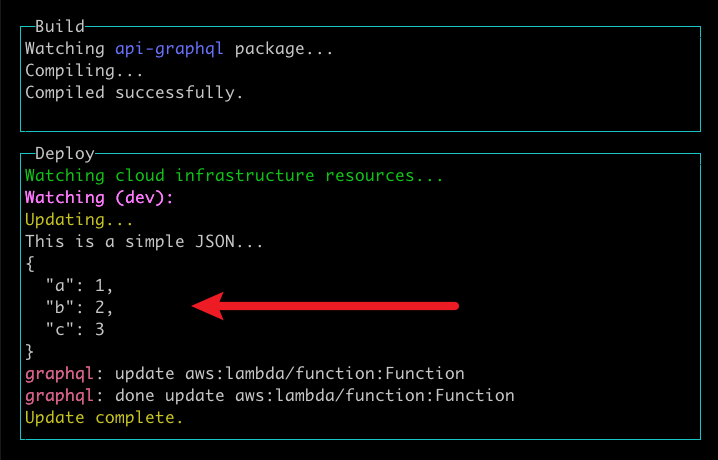The width and height of the screenshot is (718, 460).
Task: Click the Deploy panel title
Action: (x=65, y=153)
